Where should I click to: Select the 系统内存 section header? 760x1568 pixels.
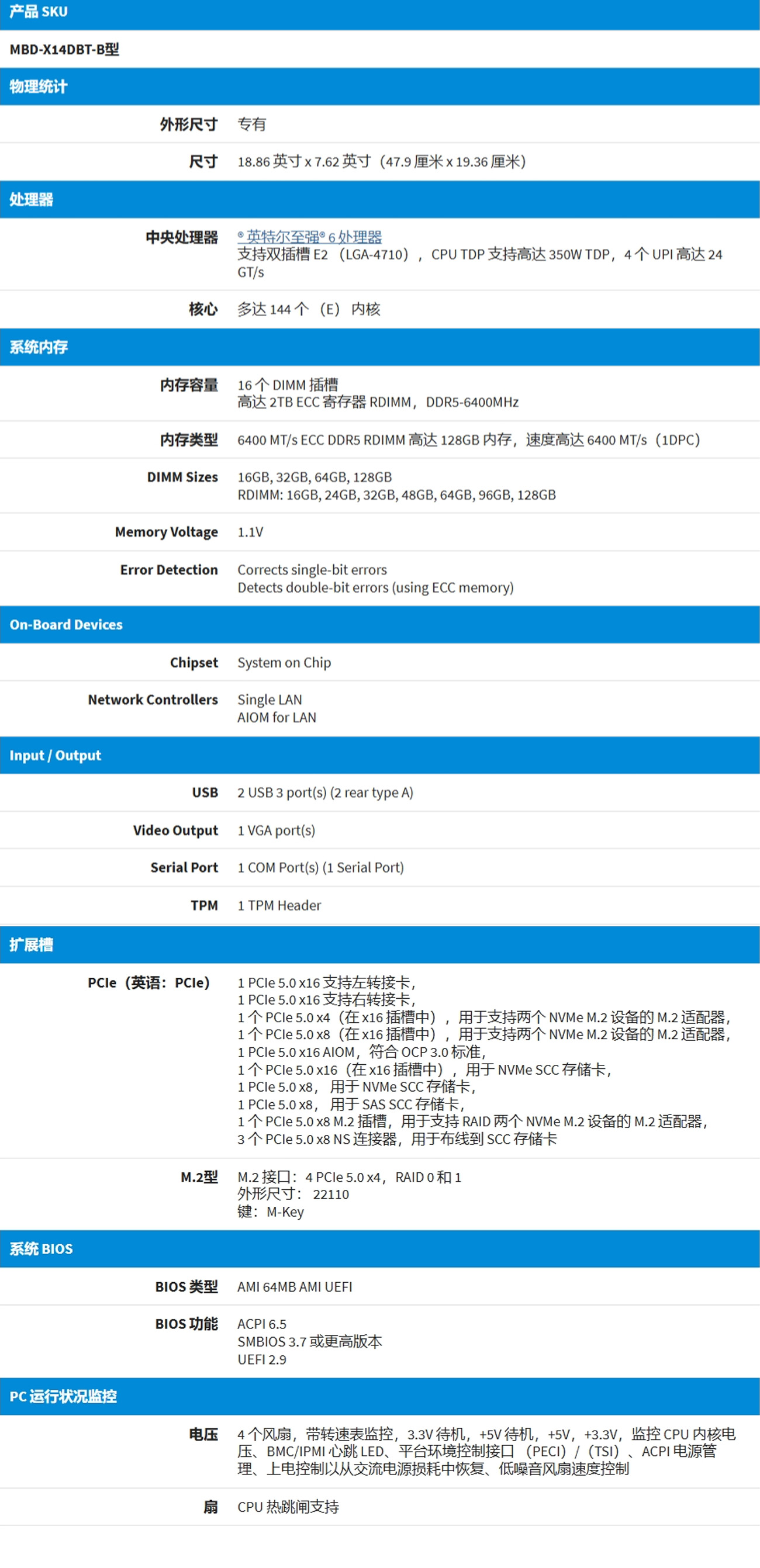coord(39,347)
